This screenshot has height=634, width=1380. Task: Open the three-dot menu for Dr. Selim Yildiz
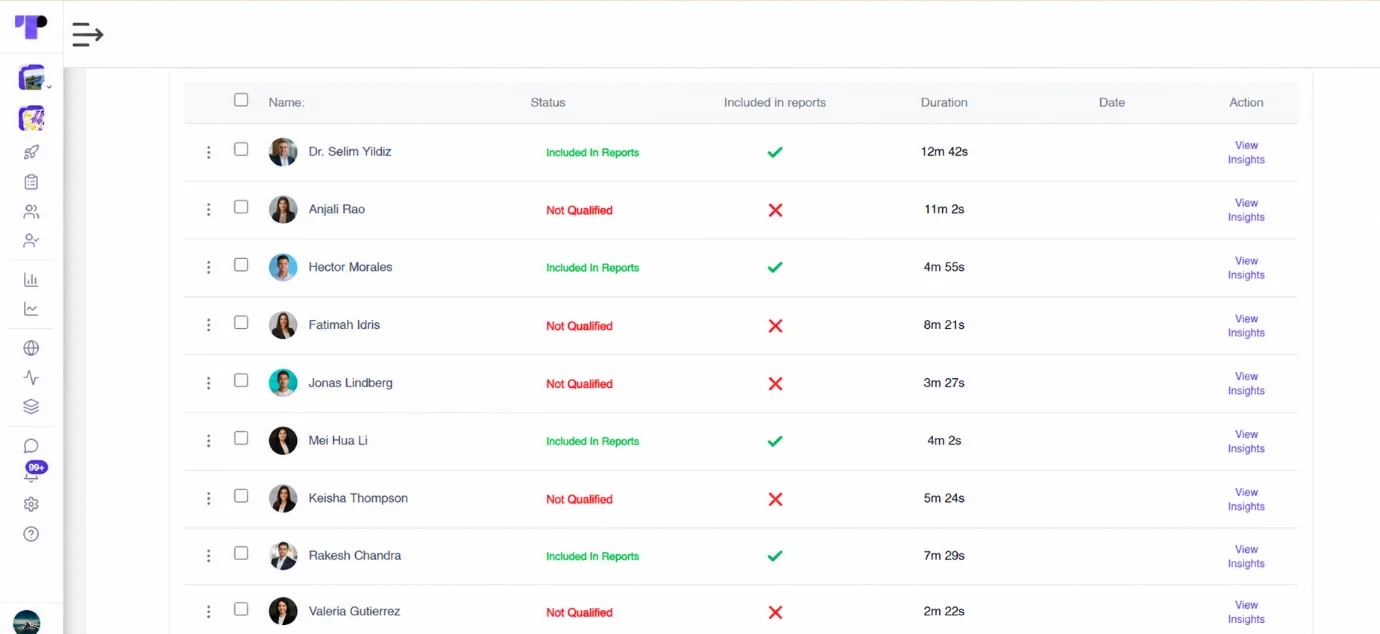pos(209,152)
